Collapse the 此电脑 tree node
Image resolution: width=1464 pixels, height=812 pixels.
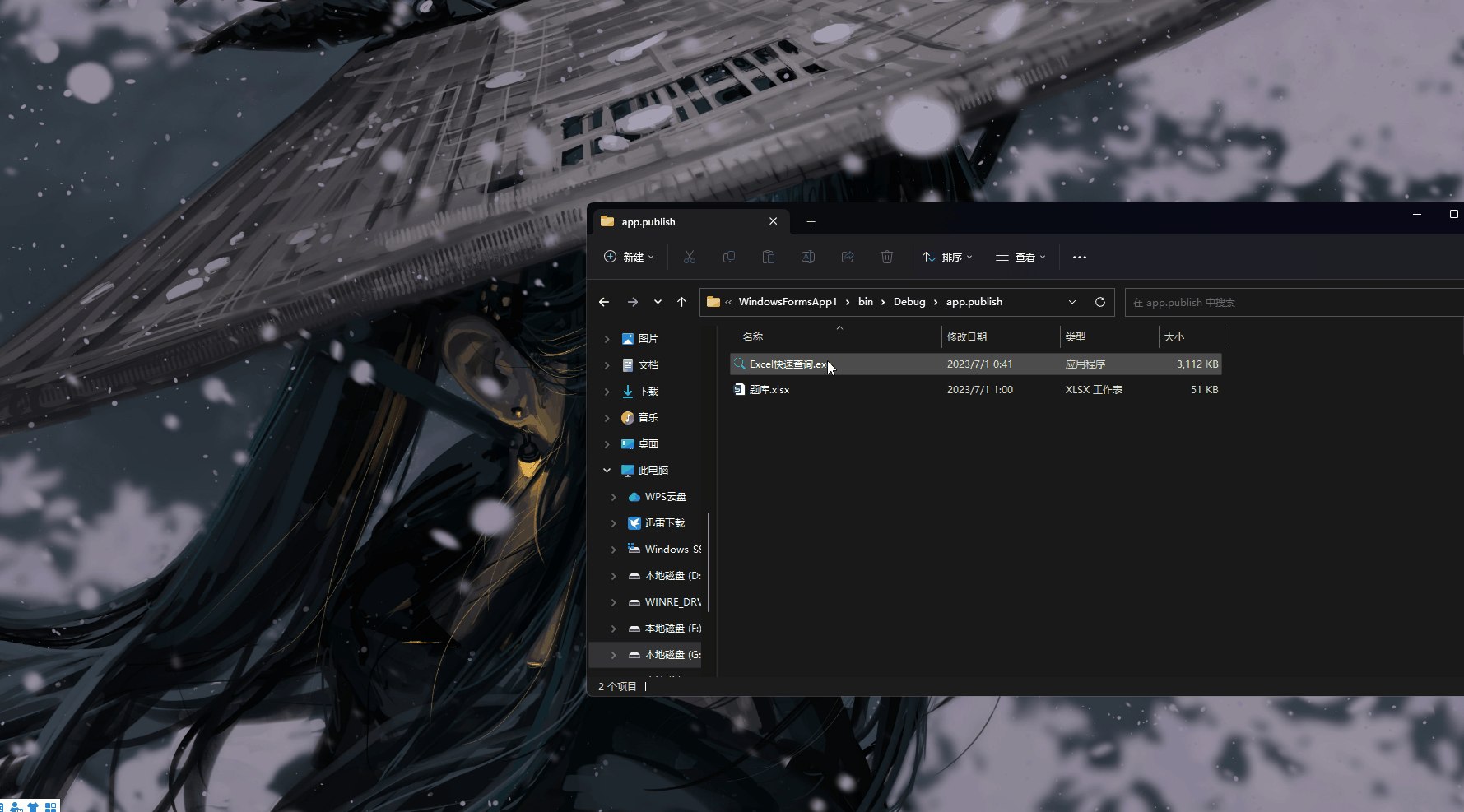[607, 471]
